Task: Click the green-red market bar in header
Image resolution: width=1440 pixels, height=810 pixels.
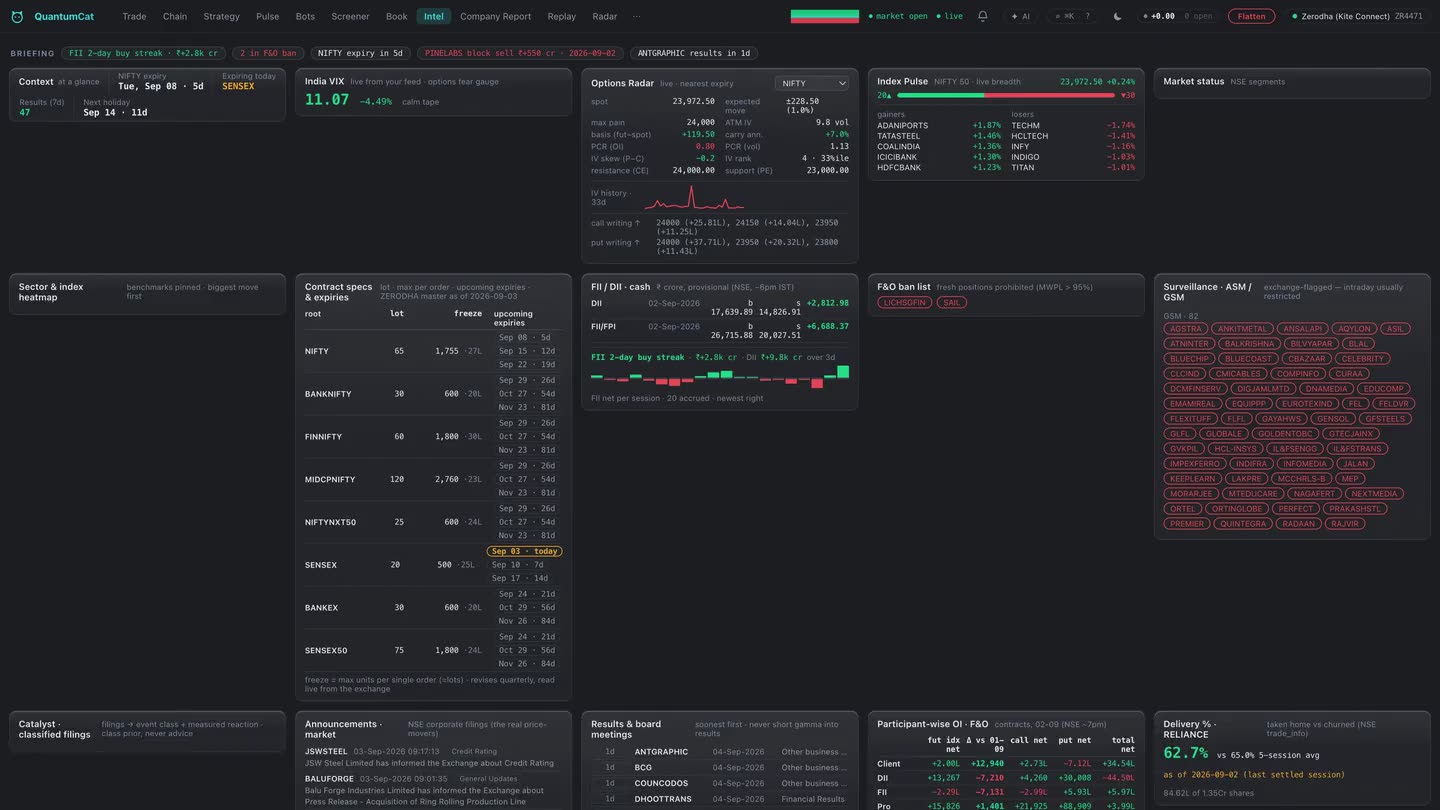Action: (825, 16)
